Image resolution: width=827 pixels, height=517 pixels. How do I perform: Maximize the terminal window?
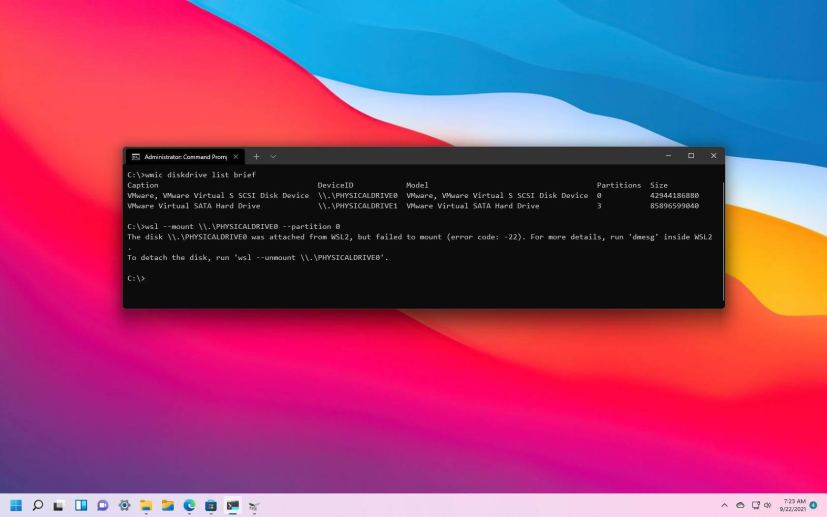(691, 156)
